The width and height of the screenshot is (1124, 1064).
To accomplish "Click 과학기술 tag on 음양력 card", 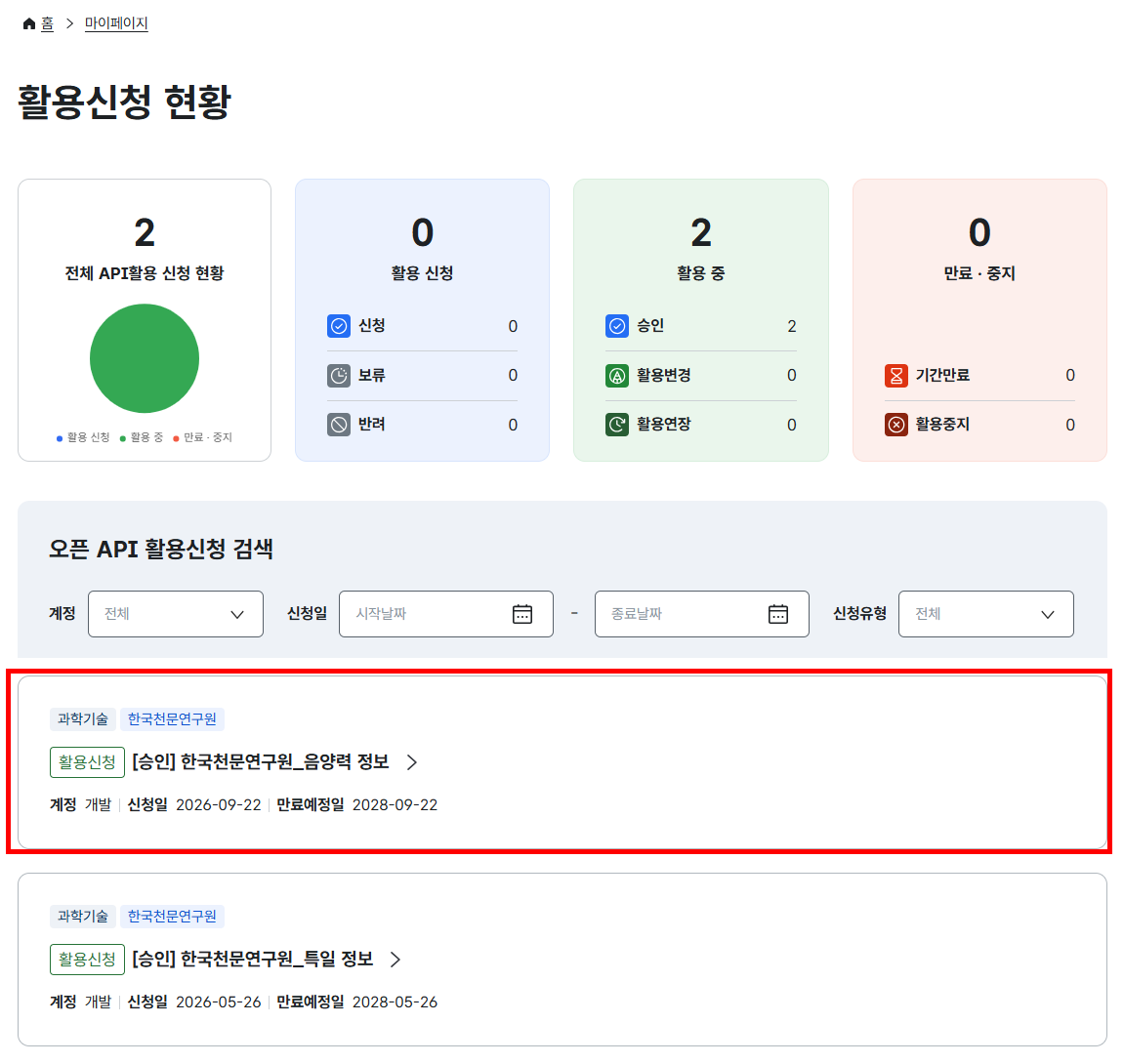I will click(x=82, y=719).
